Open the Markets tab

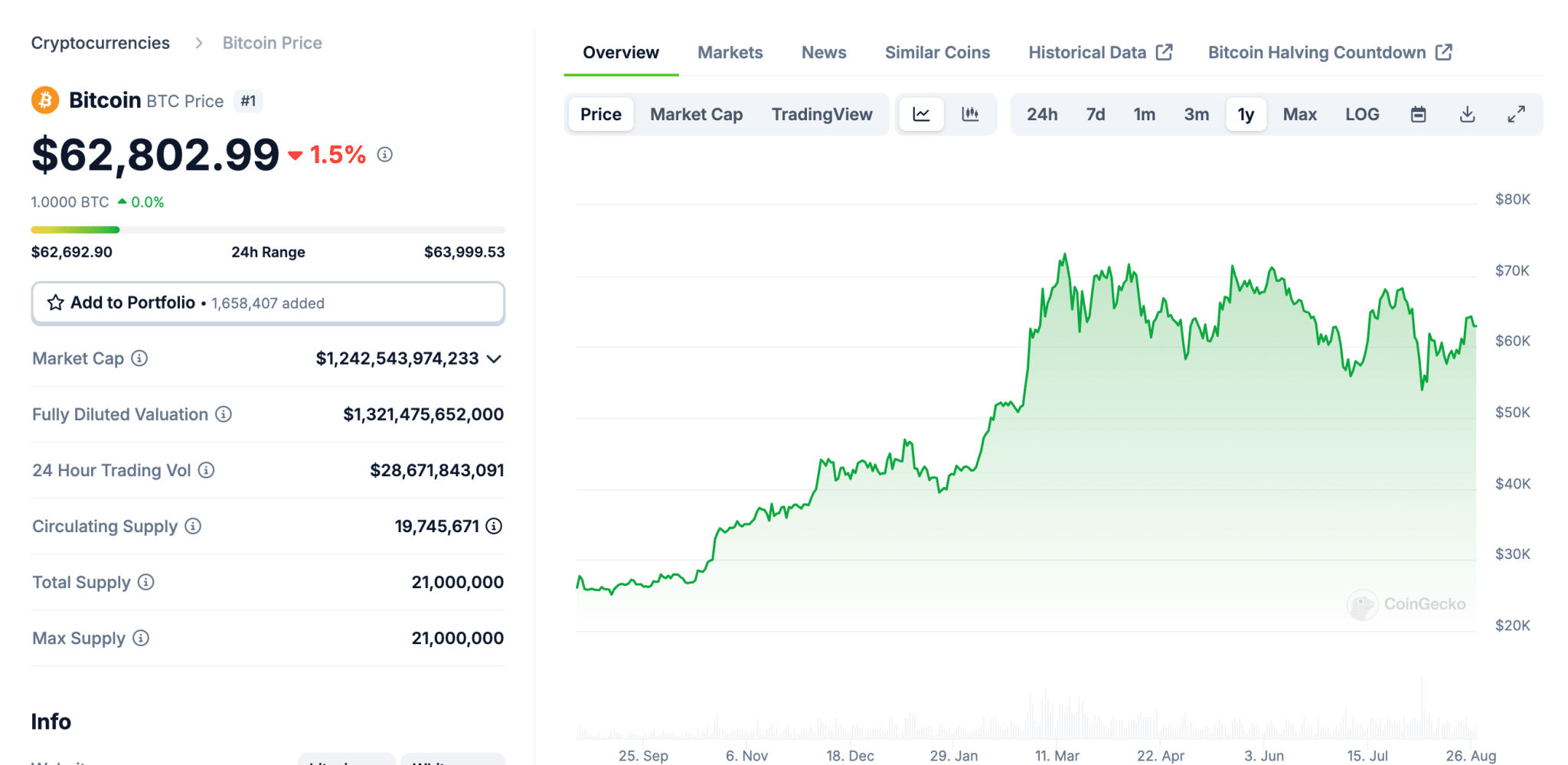pyautogui.click(x=730, y=53)
